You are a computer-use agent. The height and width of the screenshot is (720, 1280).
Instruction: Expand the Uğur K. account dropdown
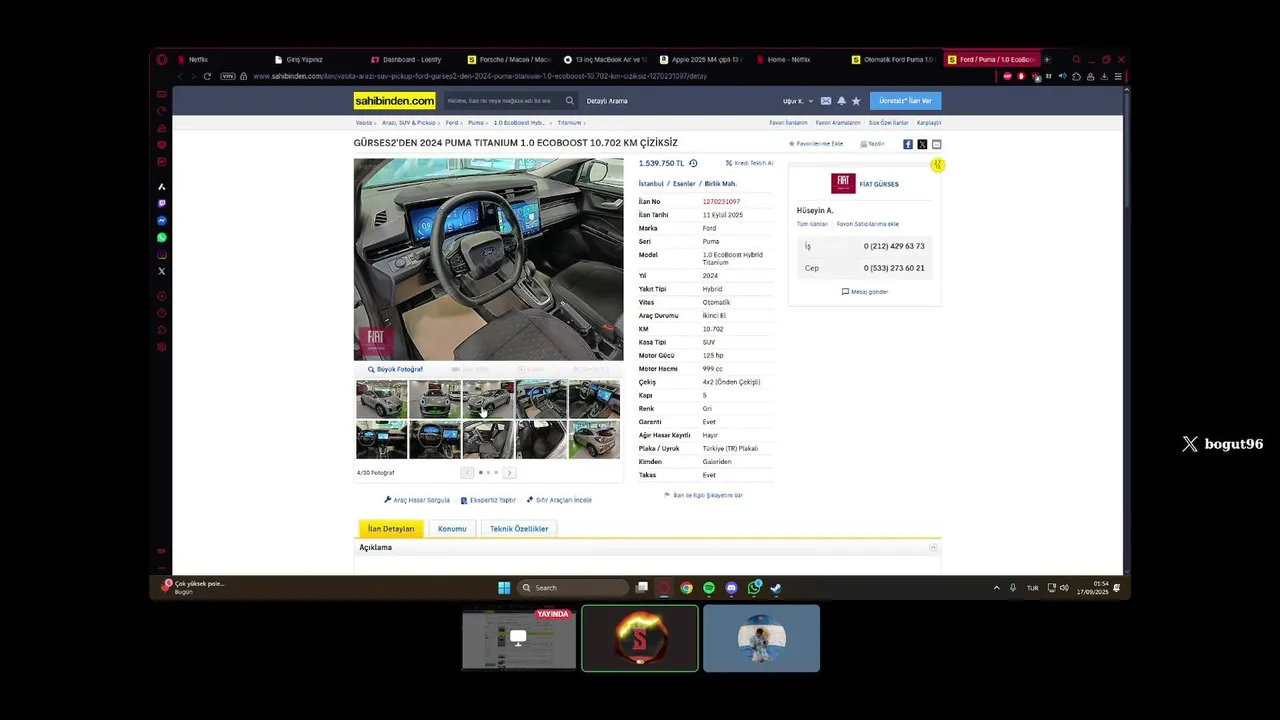click(x=798, y=101)
